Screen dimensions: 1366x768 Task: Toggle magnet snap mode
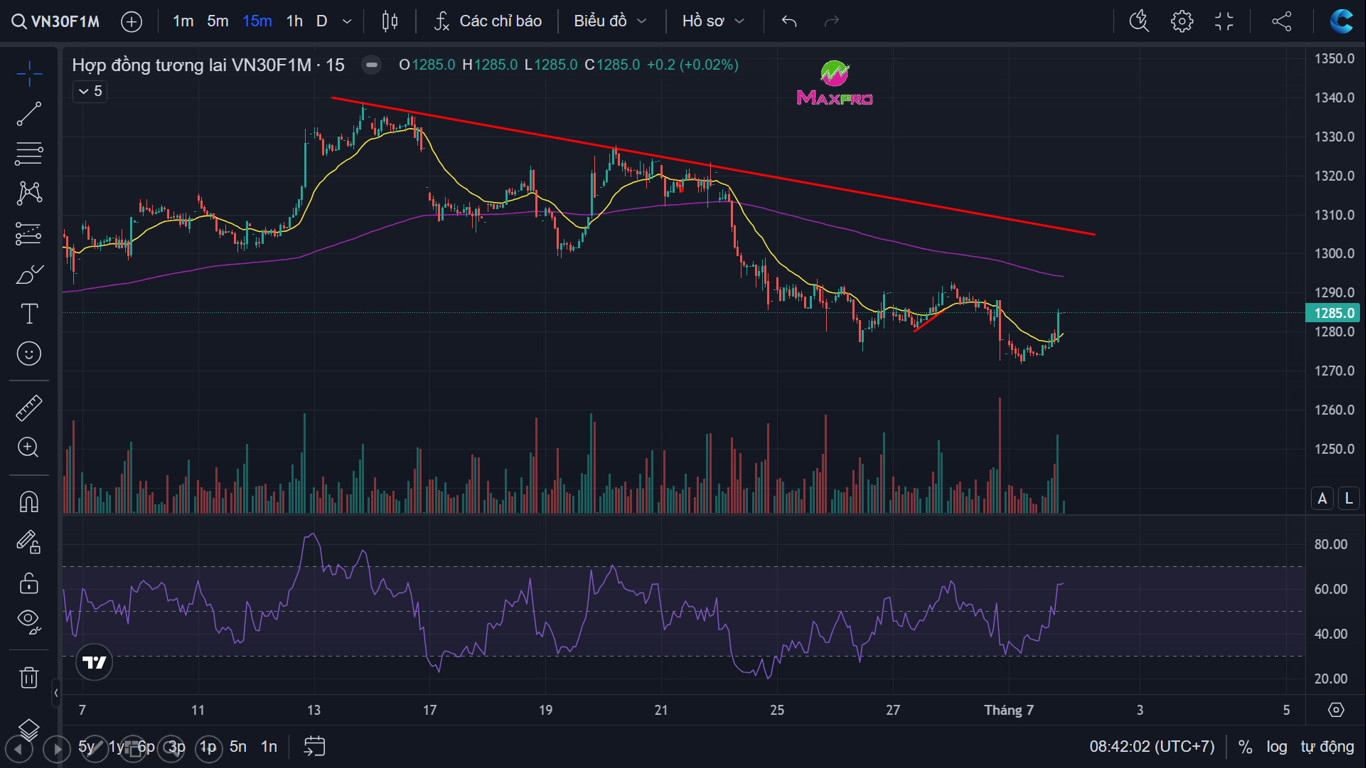coord(29,501)
